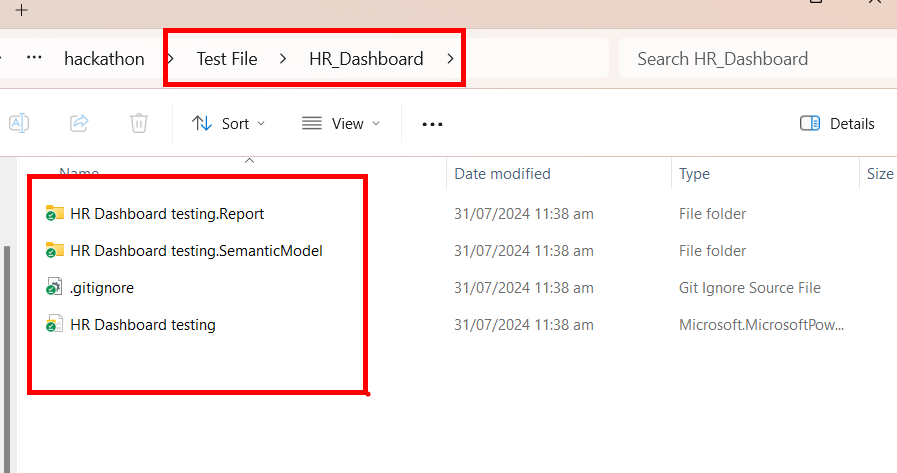
Task: Open HR Dashboard testing.Report folder icon
Action: pyautogui.click(x=55, y=213)
